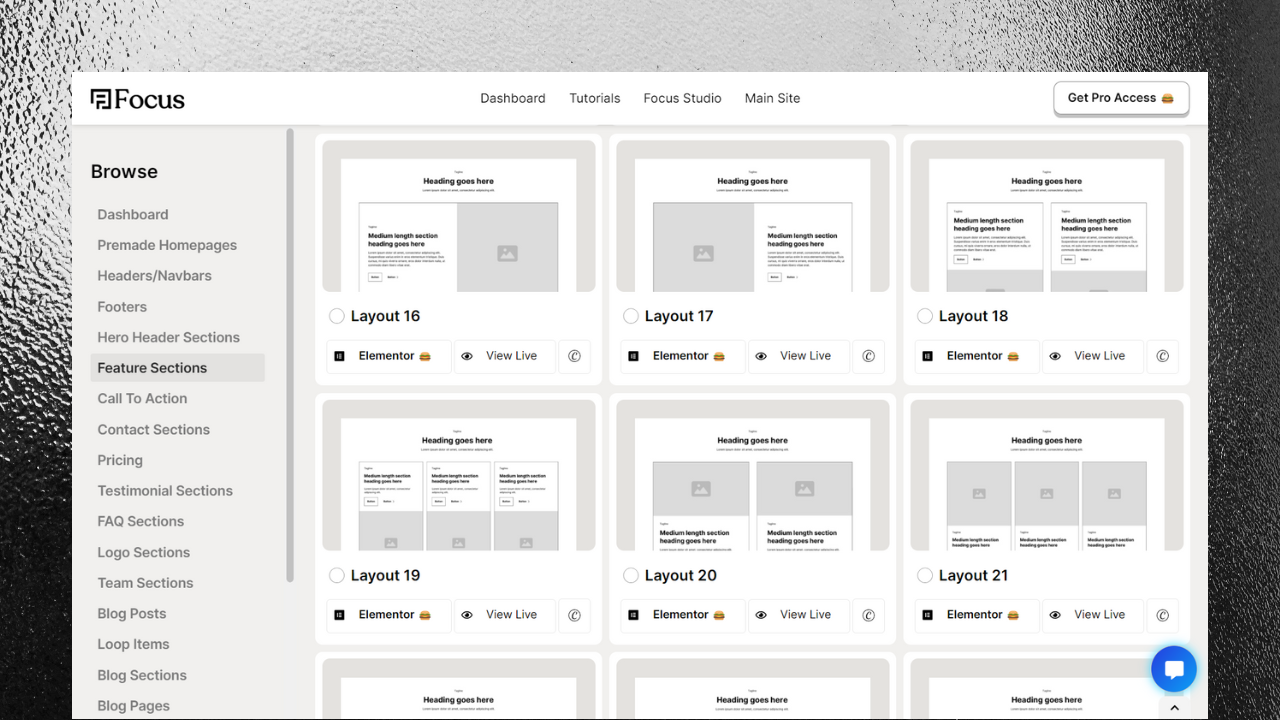
Task: Open Blog Posts in the sidebar
Action: [132, 614]
